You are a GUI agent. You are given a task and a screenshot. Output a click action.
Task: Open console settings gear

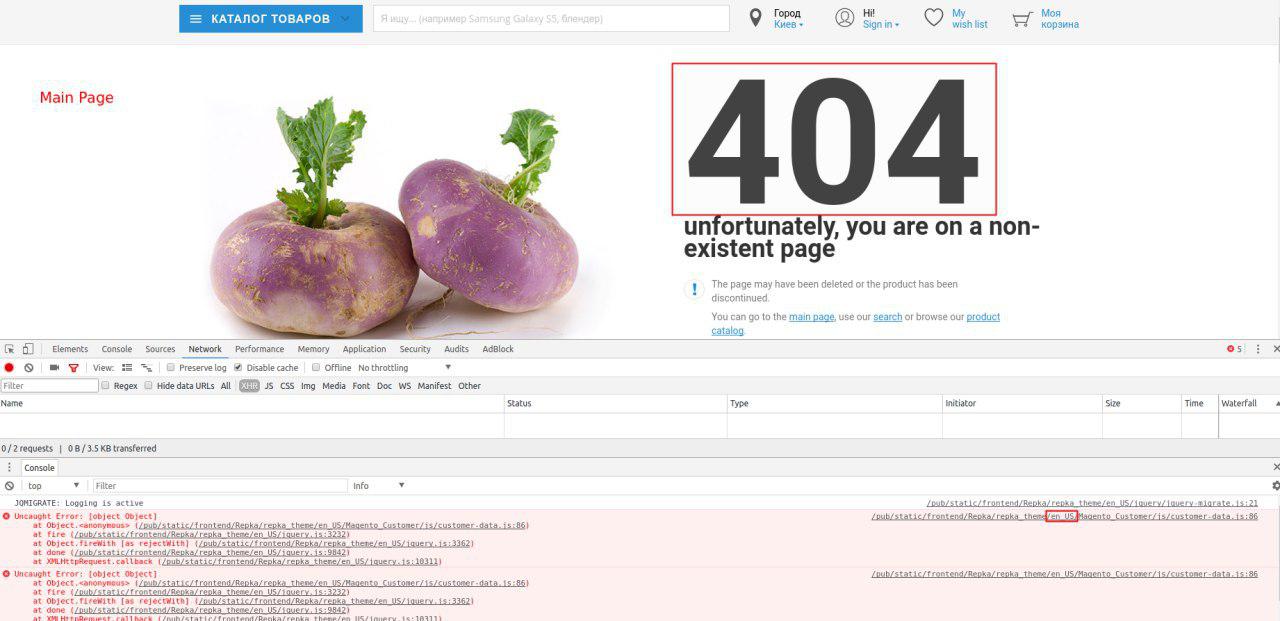pyautogui.click(x=1275, y=486)
